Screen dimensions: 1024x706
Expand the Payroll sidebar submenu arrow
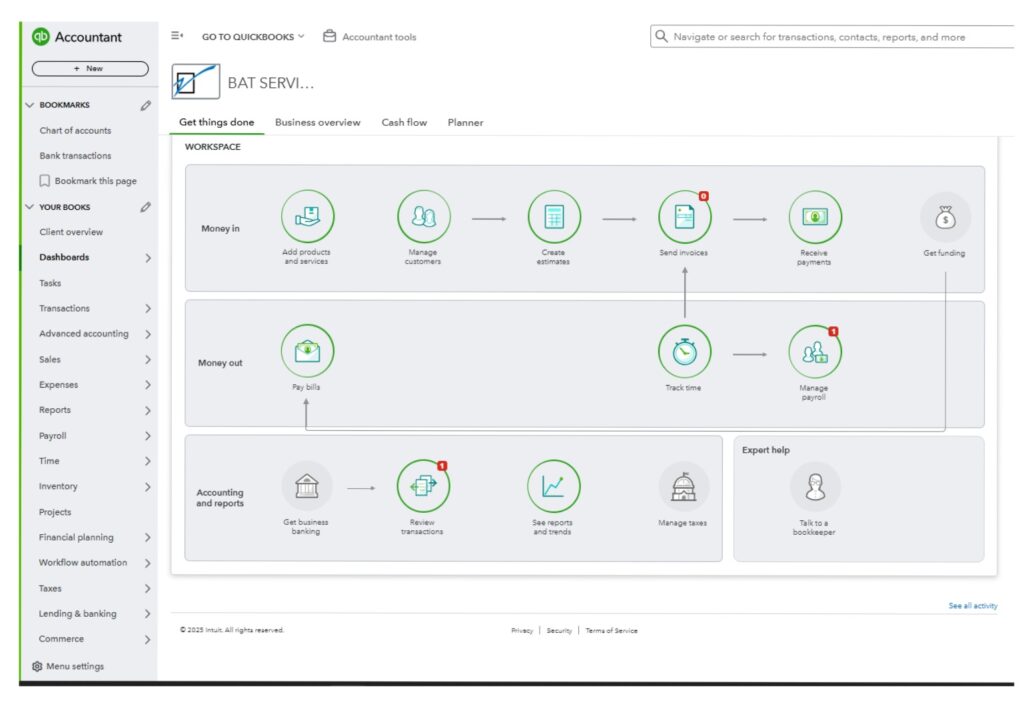pyautogui.click(x=148, y=436)
